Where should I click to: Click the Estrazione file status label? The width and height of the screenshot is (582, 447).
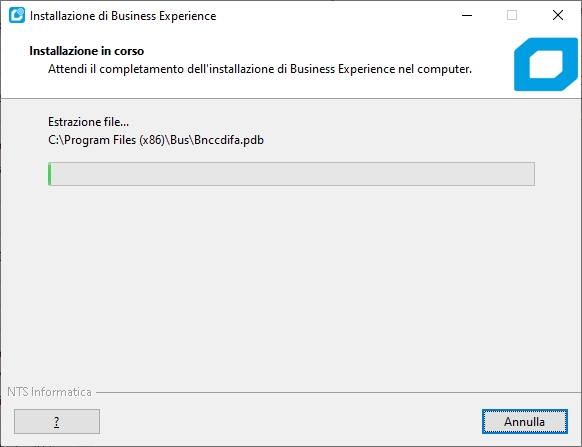point(88,122)
